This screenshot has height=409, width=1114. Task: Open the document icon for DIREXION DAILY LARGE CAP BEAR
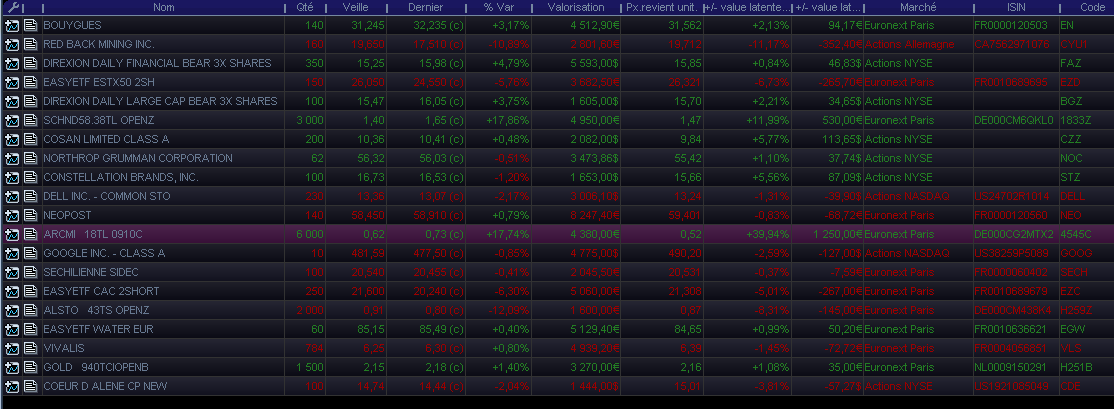tap(30, 102)
